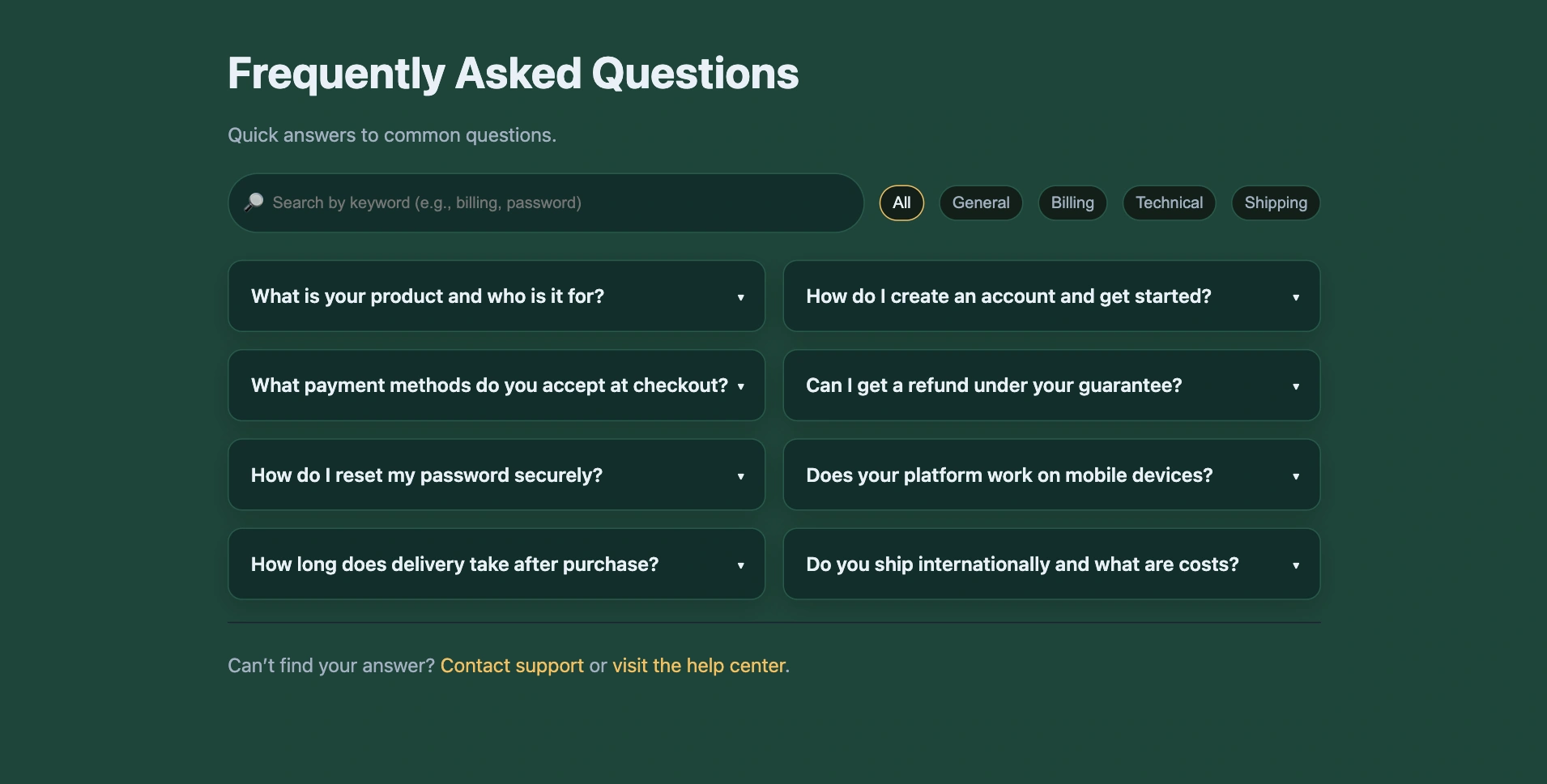1547x784 pixels.
Task: Expand the mobile devices platform question
Action: pos(1051,475)
